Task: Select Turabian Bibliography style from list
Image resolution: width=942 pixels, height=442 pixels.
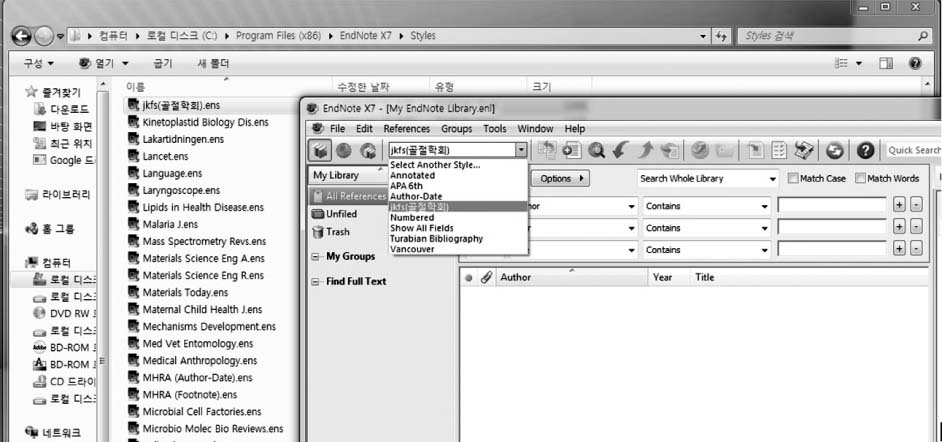Action: coord(458,238)
